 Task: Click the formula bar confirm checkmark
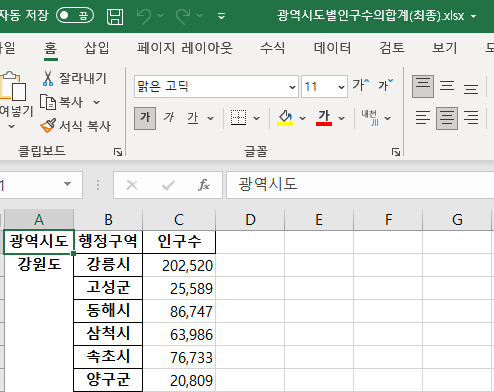tap(168, 185)
